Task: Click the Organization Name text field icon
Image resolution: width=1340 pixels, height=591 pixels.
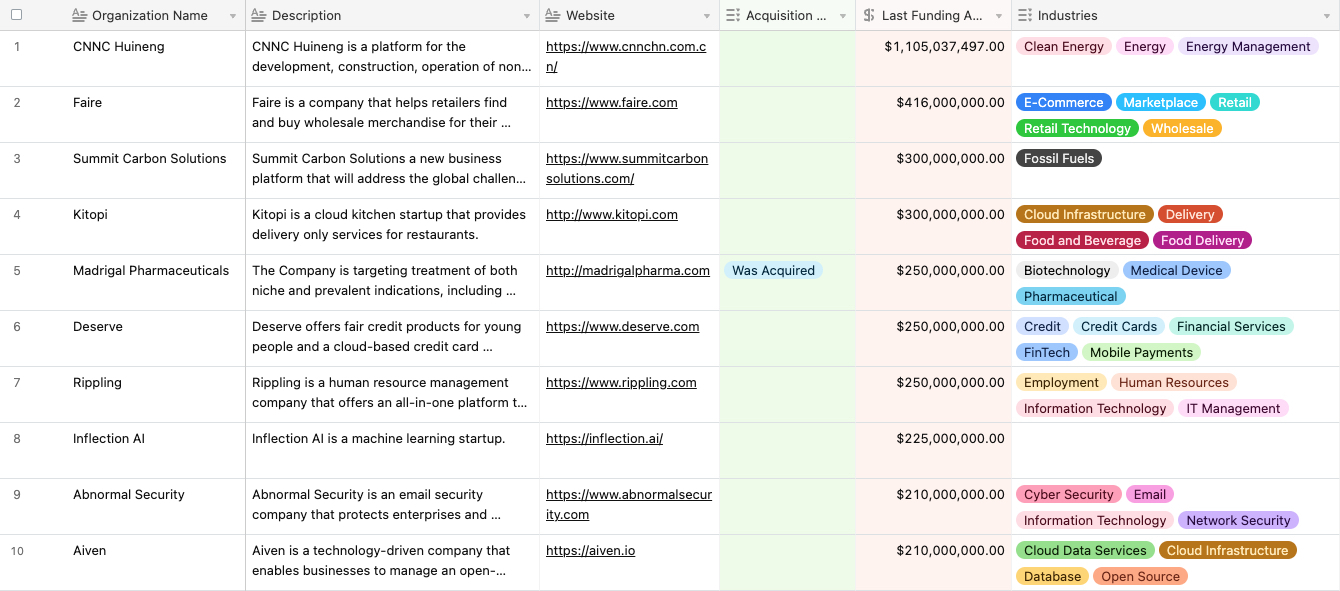Action: (80, 16)
